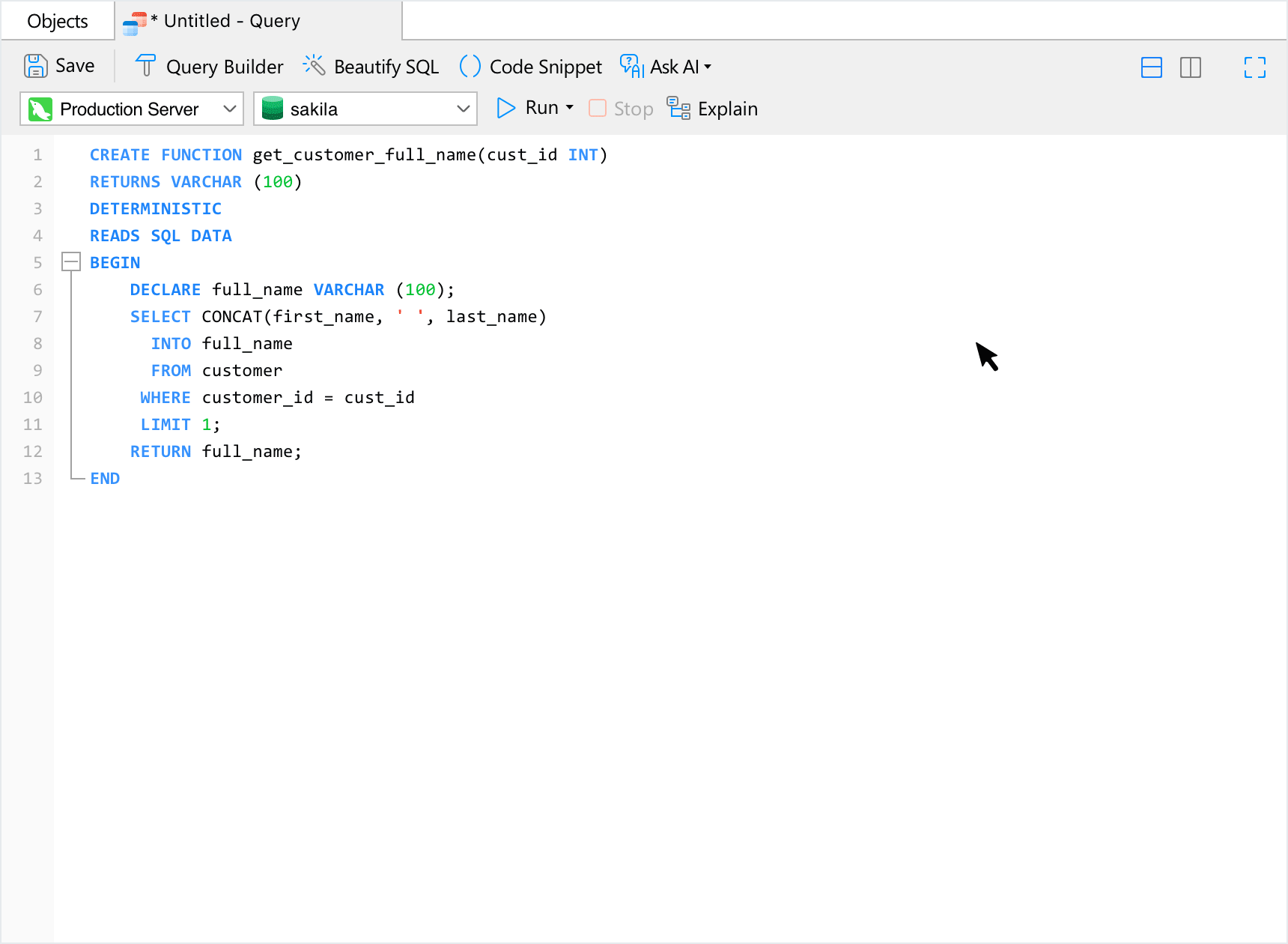
Task: Open the Ask AI dropdown arrow
Action: [708, 67]
